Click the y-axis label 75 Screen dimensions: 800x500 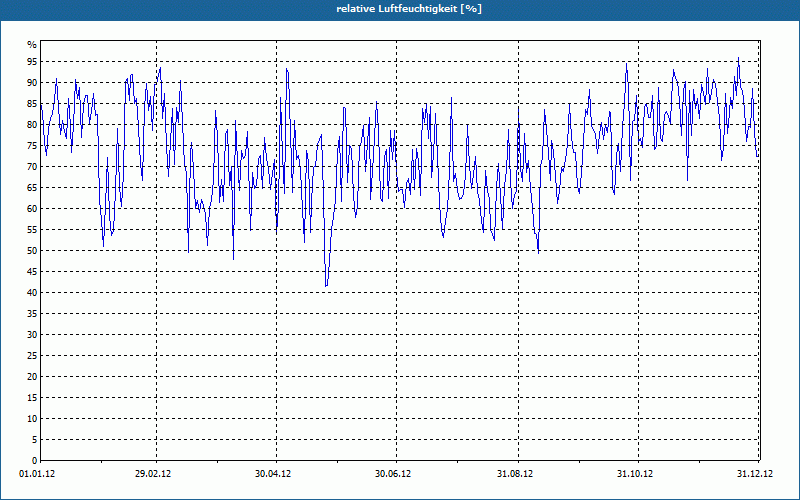click(32, 145)
